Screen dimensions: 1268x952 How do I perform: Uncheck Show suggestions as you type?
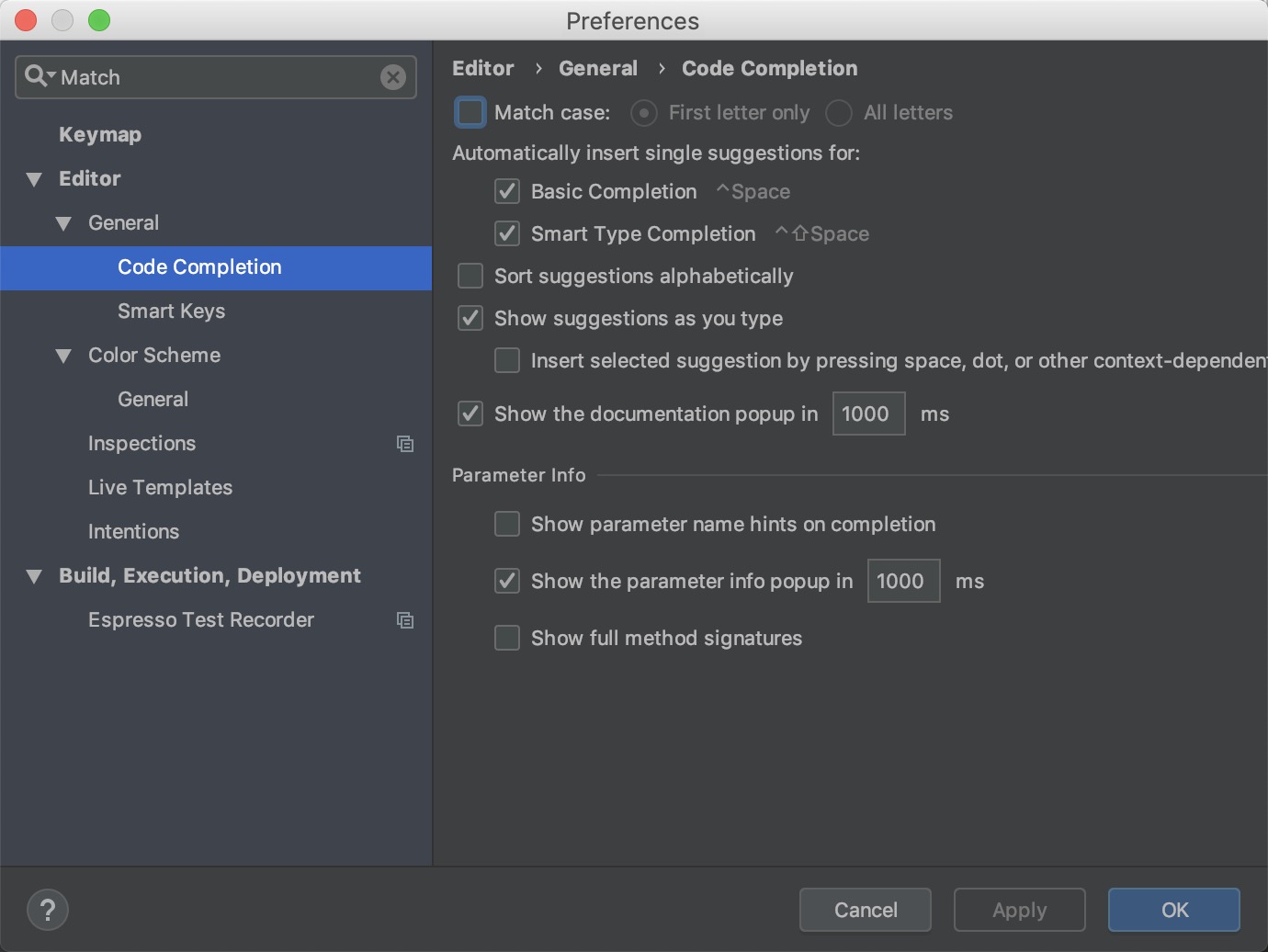(470, 318)
